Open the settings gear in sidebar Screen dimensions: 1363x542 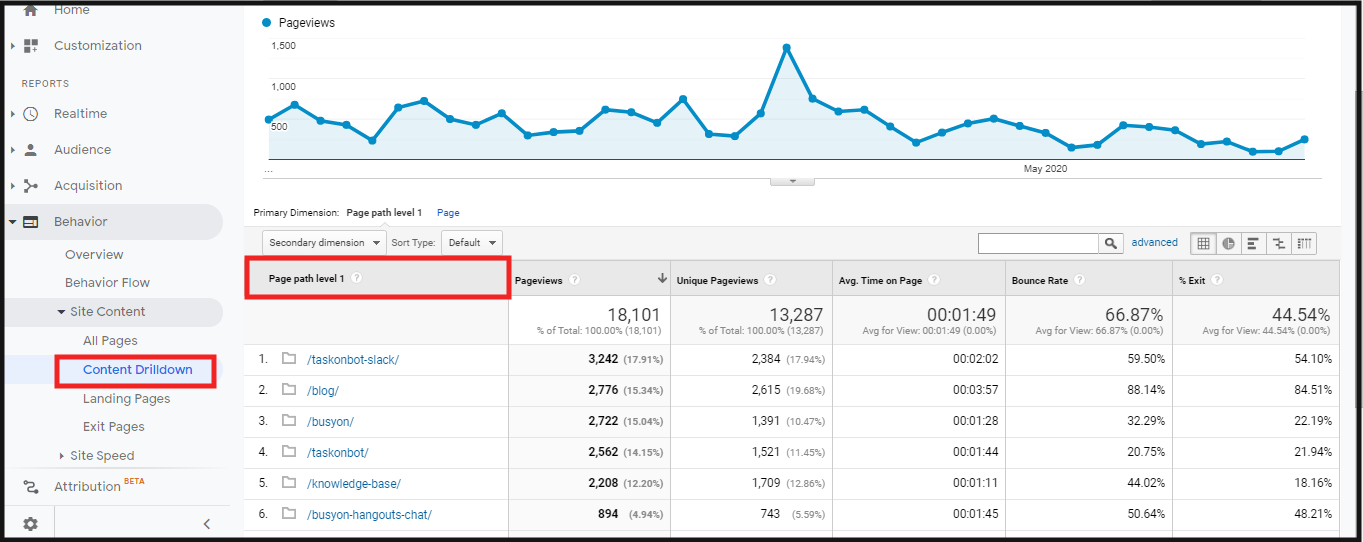coord(31,523)
